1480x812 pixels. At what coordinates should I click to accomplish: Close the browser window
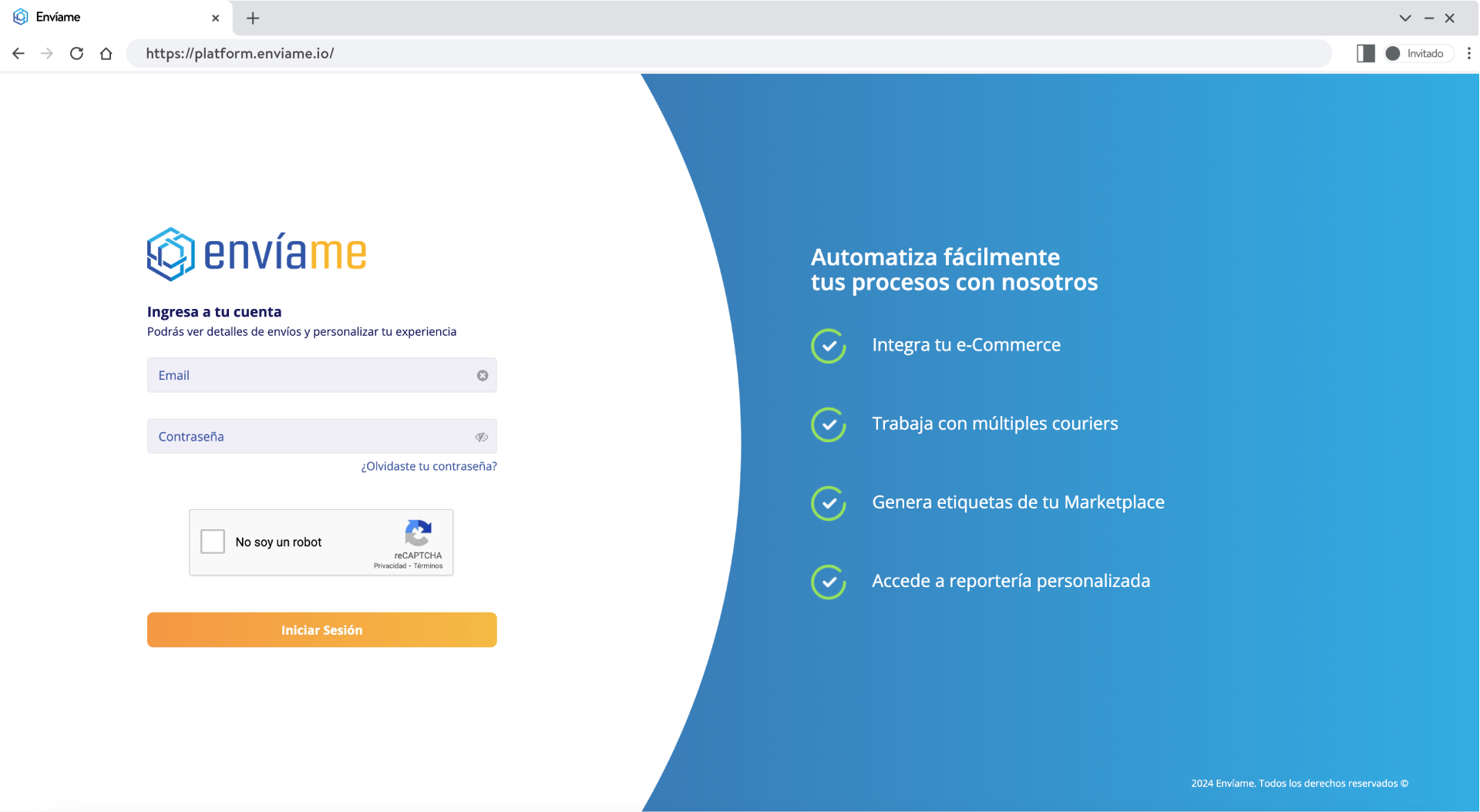[1449, 18]
